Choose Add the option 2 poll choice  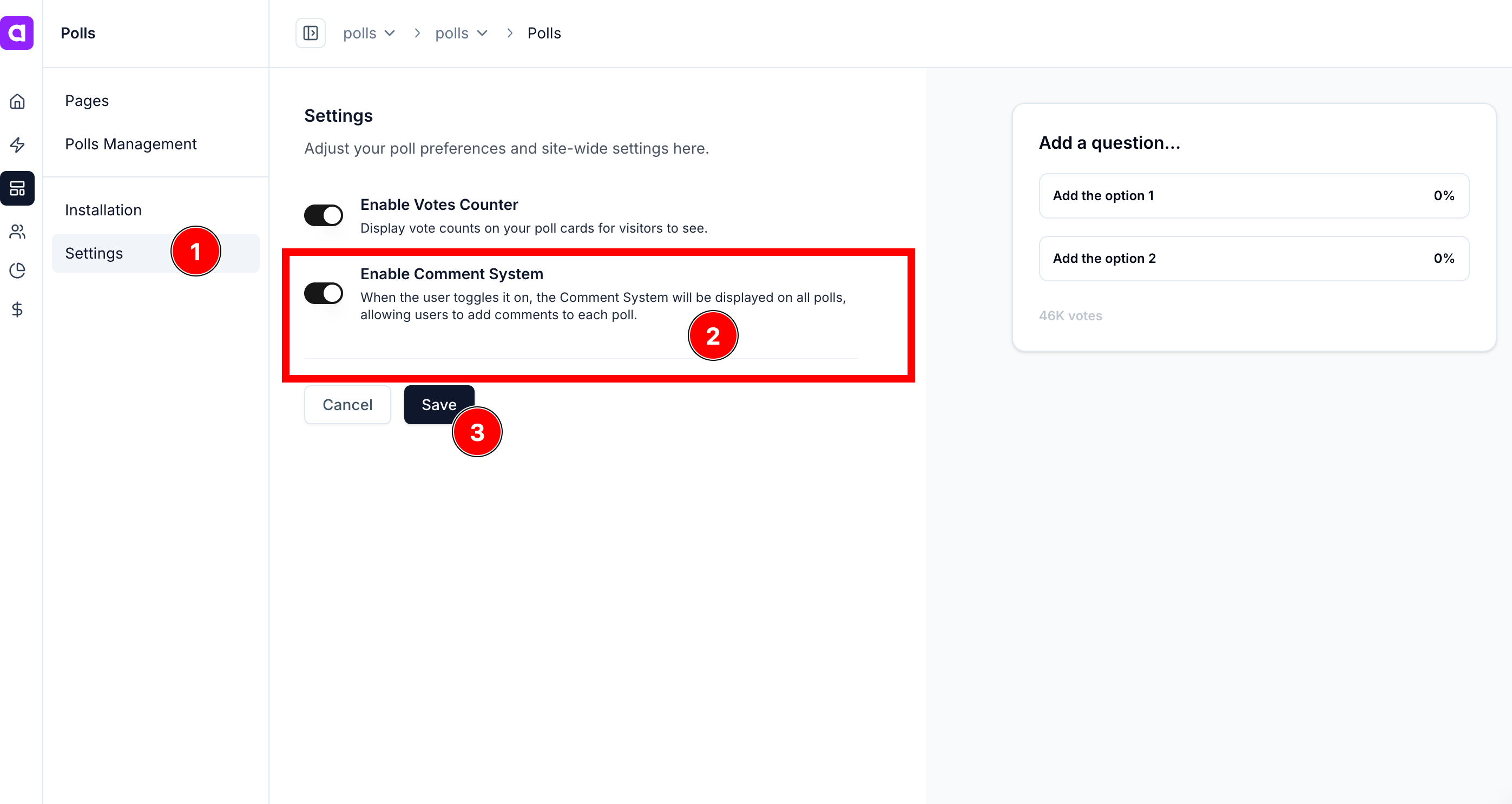[x=1253, y=259]
